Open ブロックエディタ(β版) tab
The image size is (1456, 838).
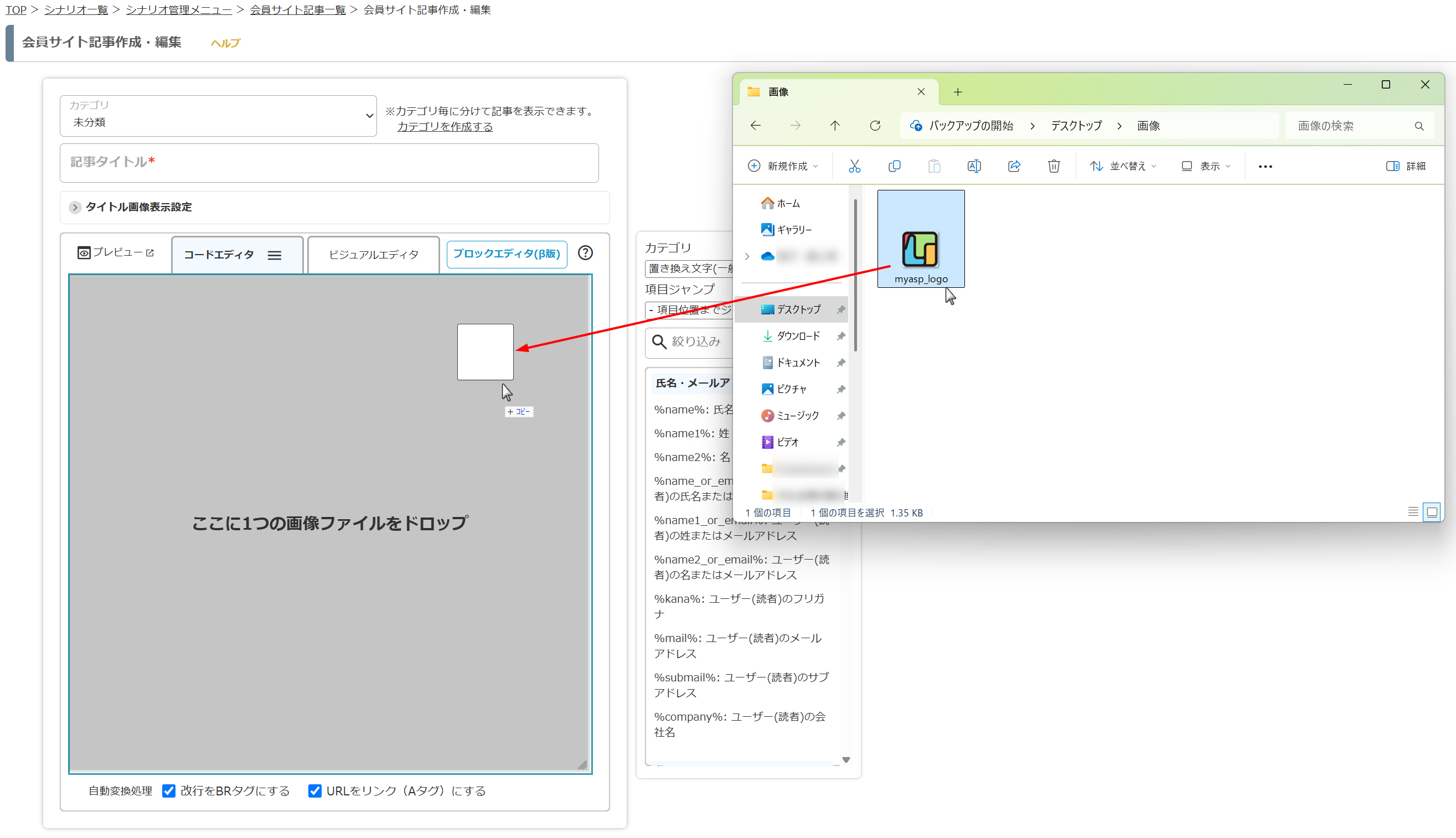(507, 254)
